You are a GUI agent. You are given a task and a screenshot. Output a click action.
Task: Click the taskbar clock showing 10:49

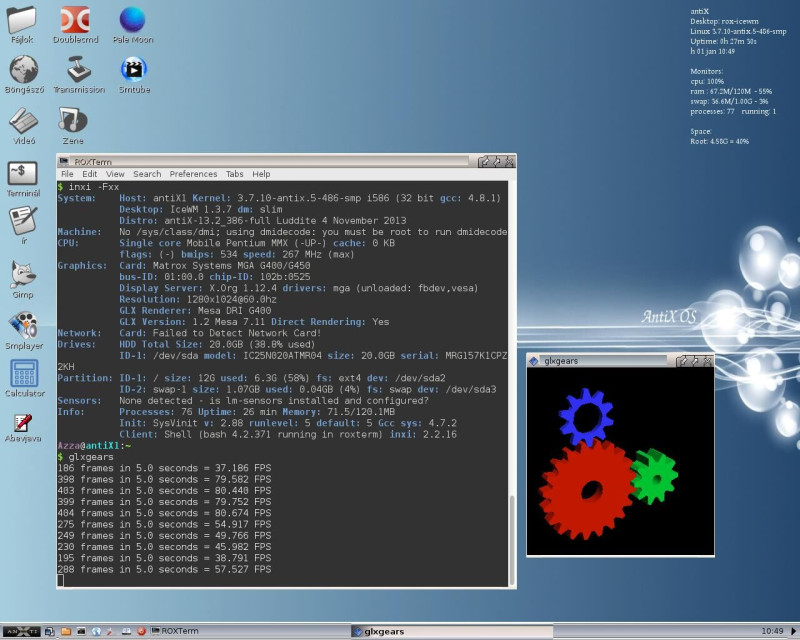772,631
